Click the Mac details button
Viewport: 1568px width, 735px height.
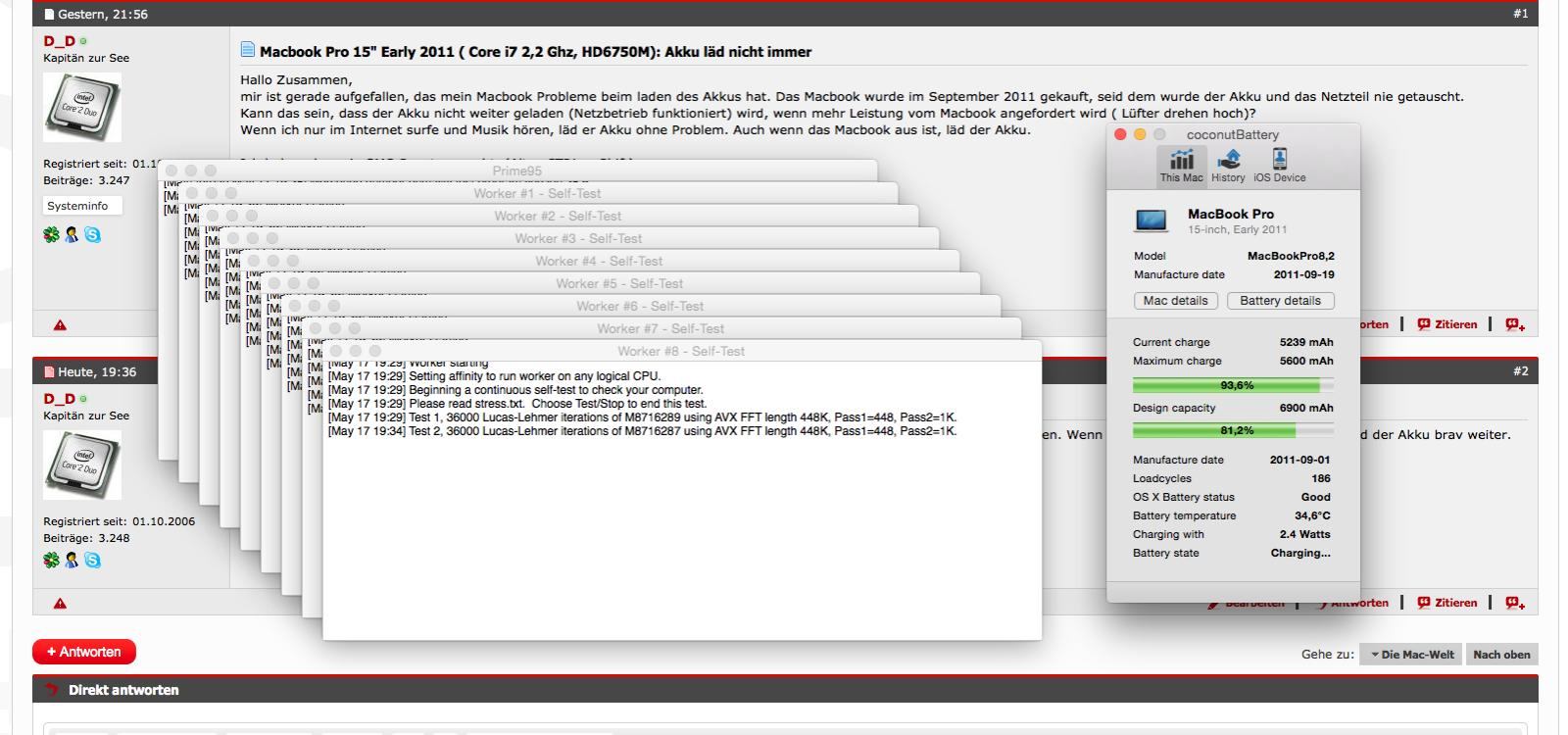tap(1176, 301)
